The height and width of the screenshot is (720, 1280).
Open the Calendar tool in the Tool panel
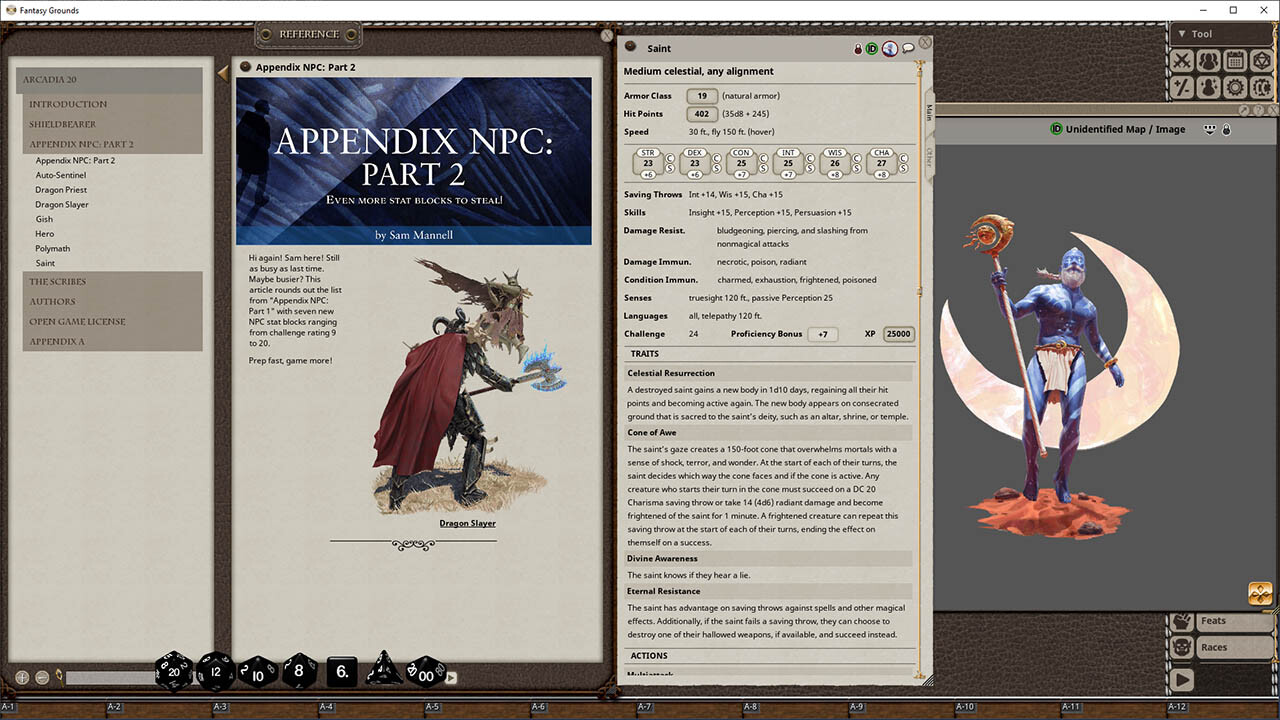pos(1236,60)
